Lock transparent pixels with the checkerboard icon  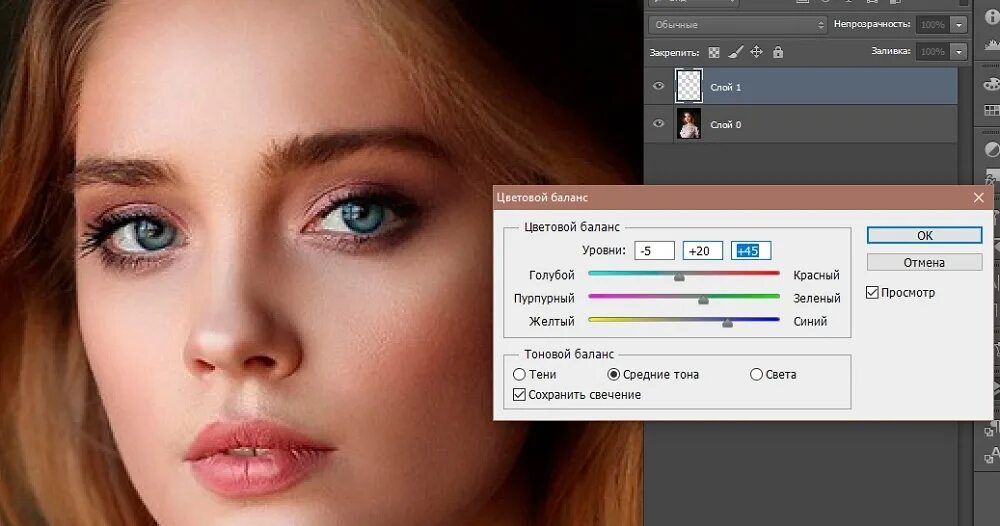[x=714, y=52]
